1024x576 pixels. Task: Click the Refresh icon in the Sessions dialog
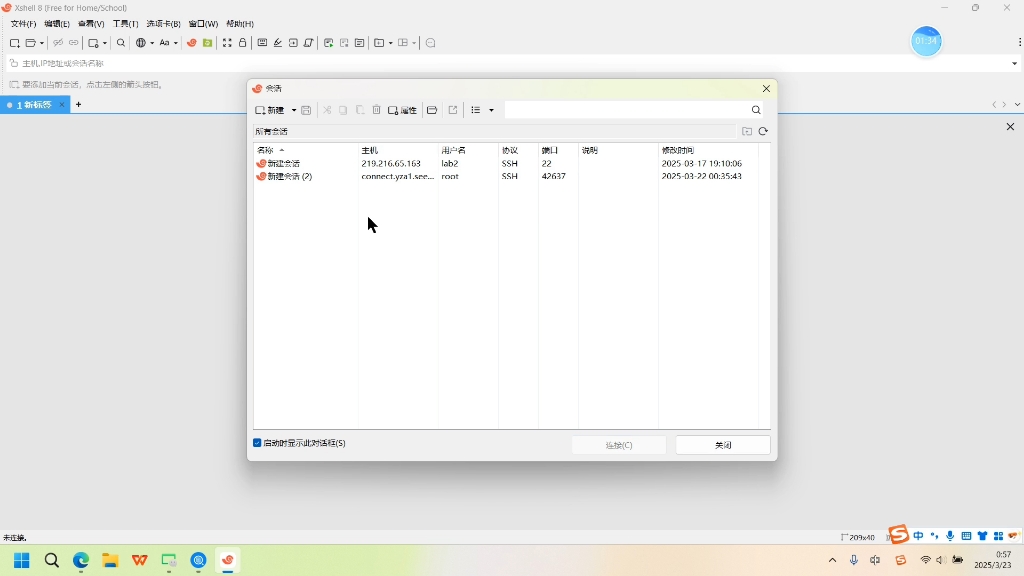763,131
